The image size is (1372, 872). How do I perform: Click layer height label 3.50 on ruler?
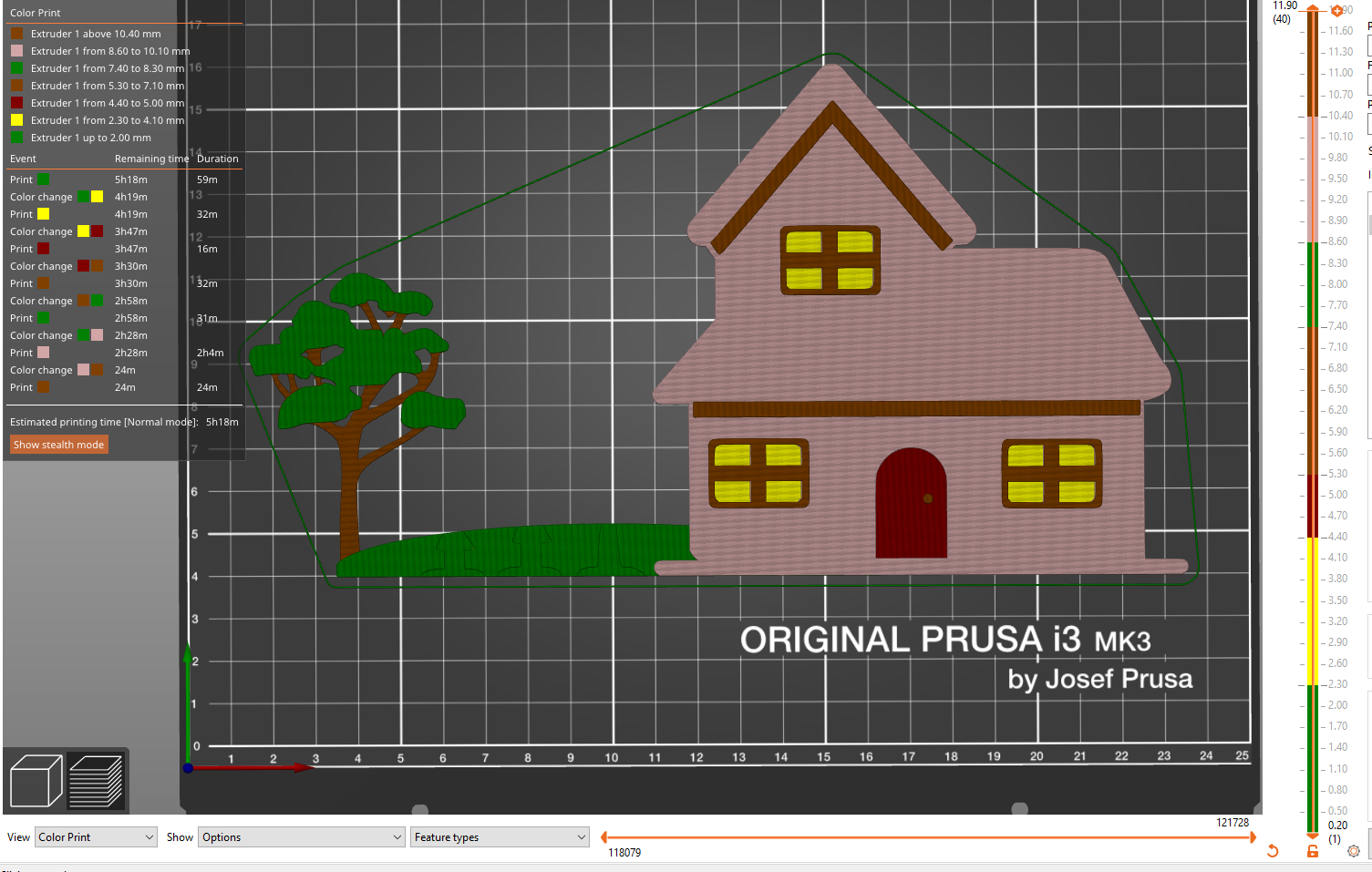1337,600
